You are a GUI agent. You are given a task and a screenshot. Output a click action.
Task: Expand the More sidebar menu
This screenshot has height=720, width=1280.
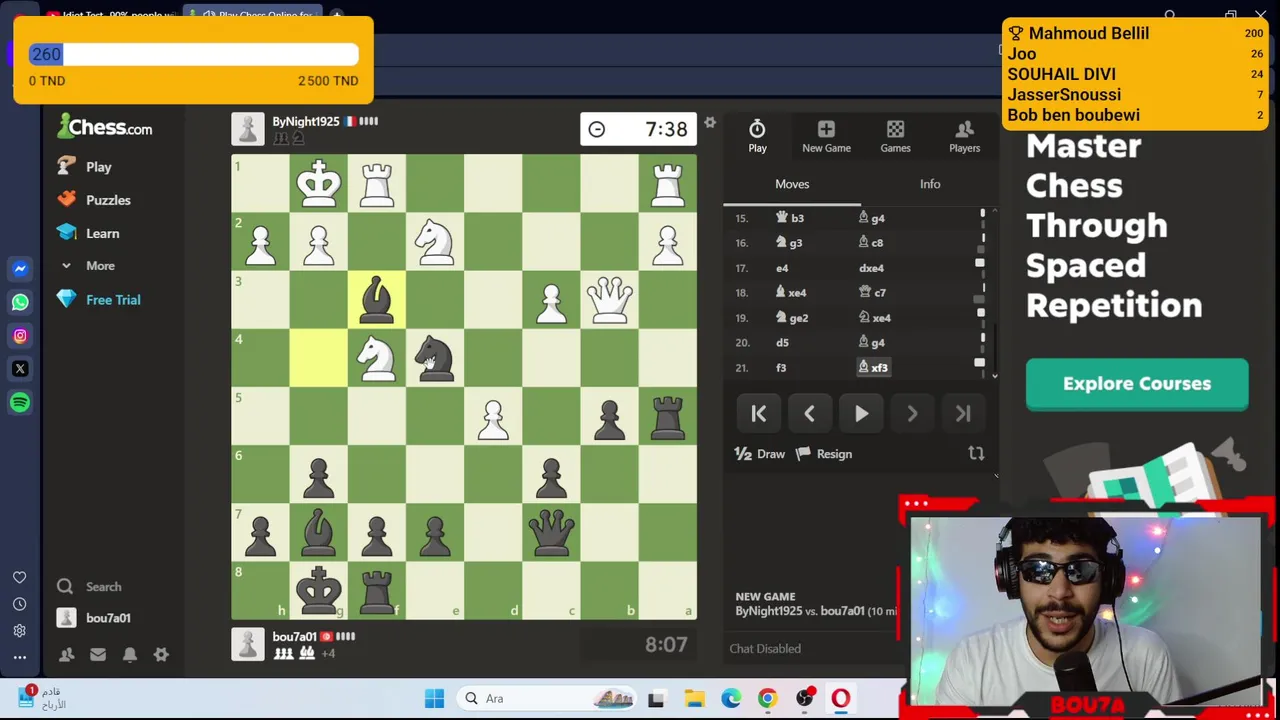(x=88, y=266)
